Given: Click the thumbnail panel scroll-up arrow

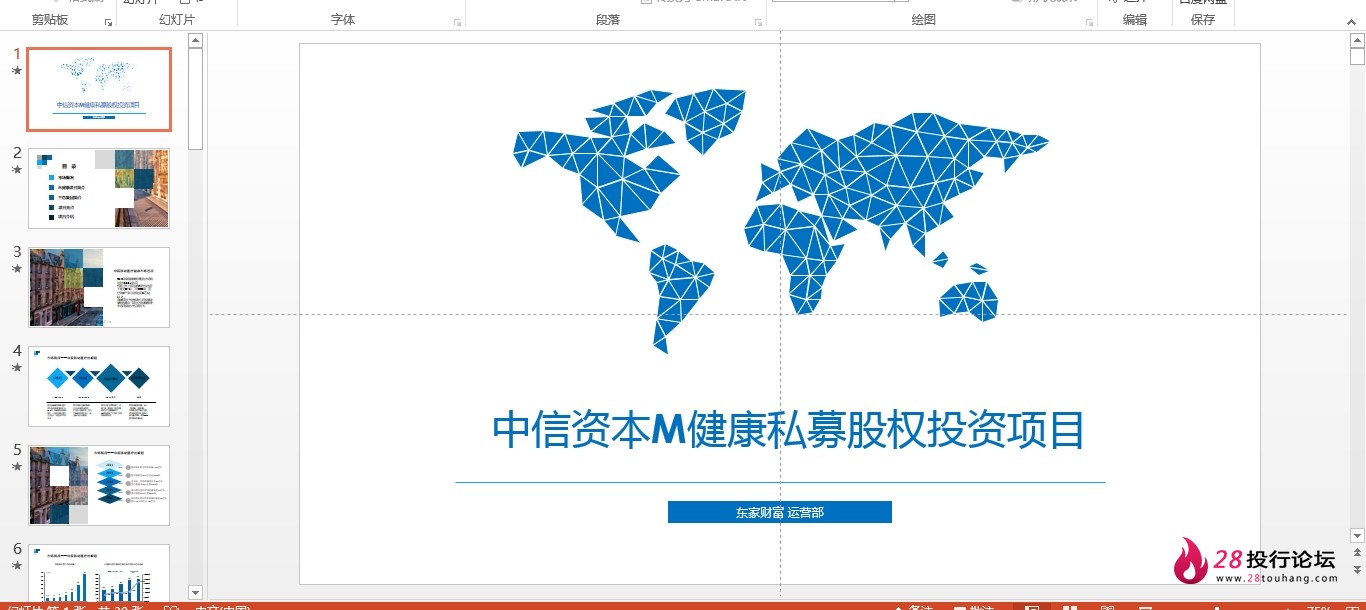Looking at the screenshot, I should point(195,41).
